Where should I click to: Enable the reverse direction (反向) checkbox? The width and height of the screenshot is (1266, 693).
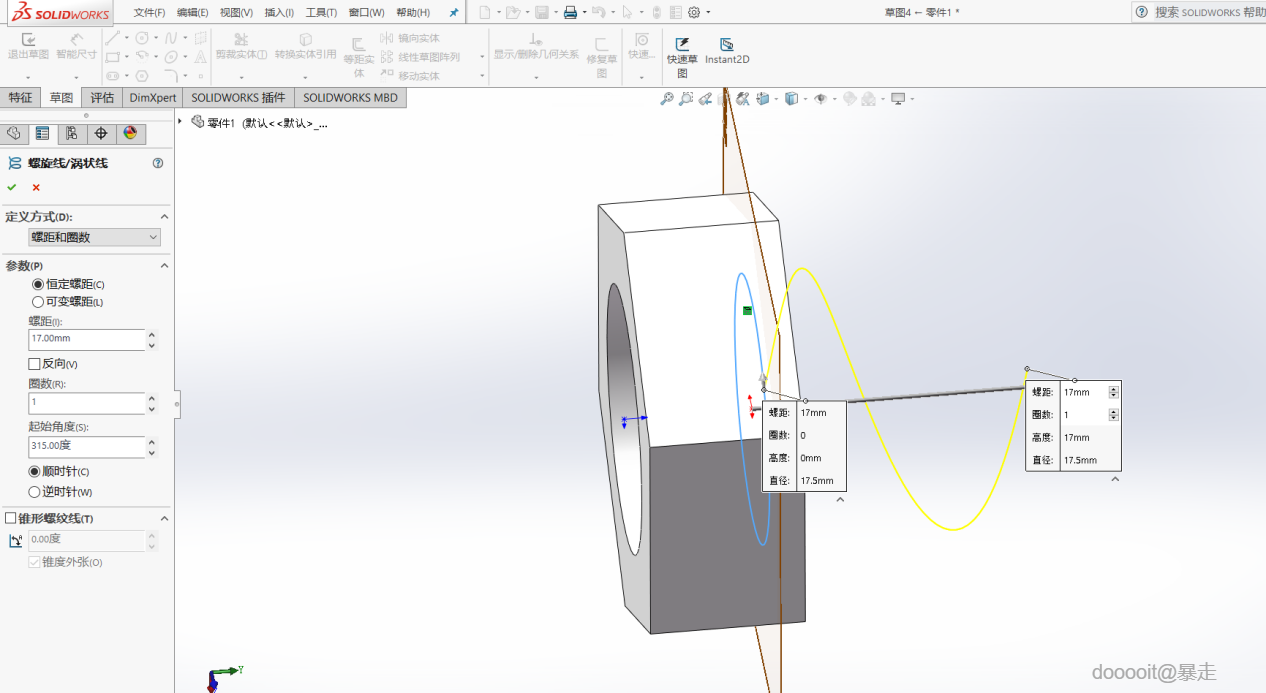[x=35, y=364]
